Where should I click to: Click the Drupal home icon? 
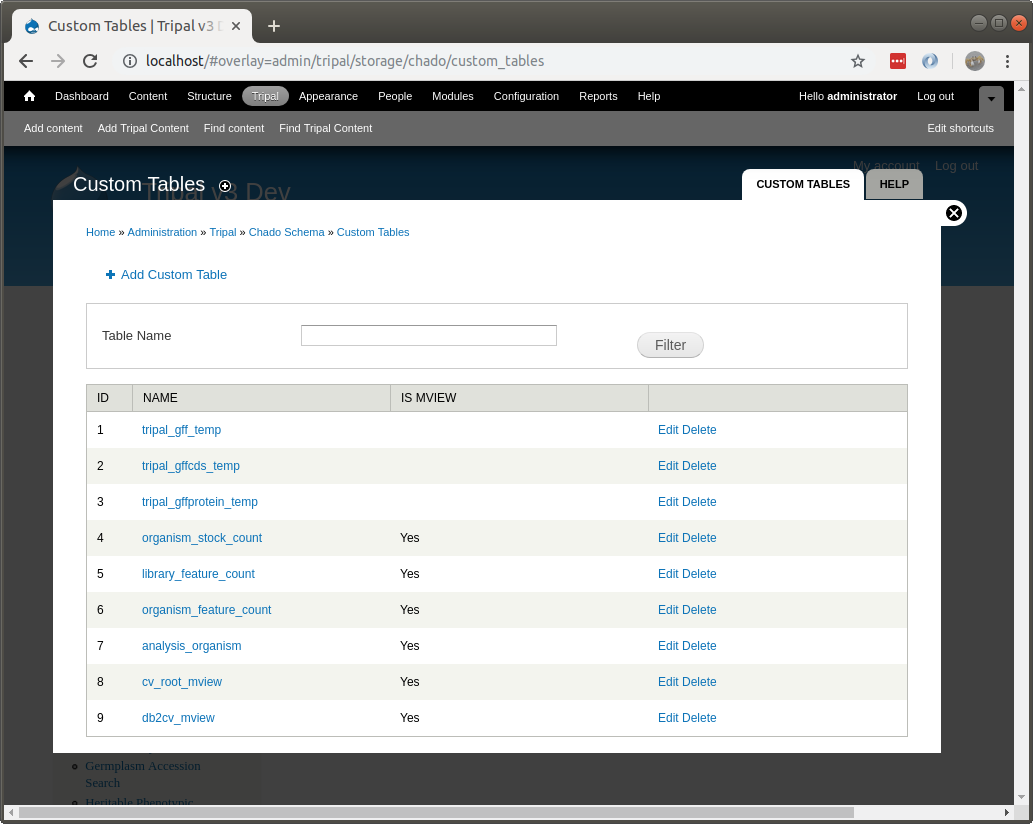[29, 96]
